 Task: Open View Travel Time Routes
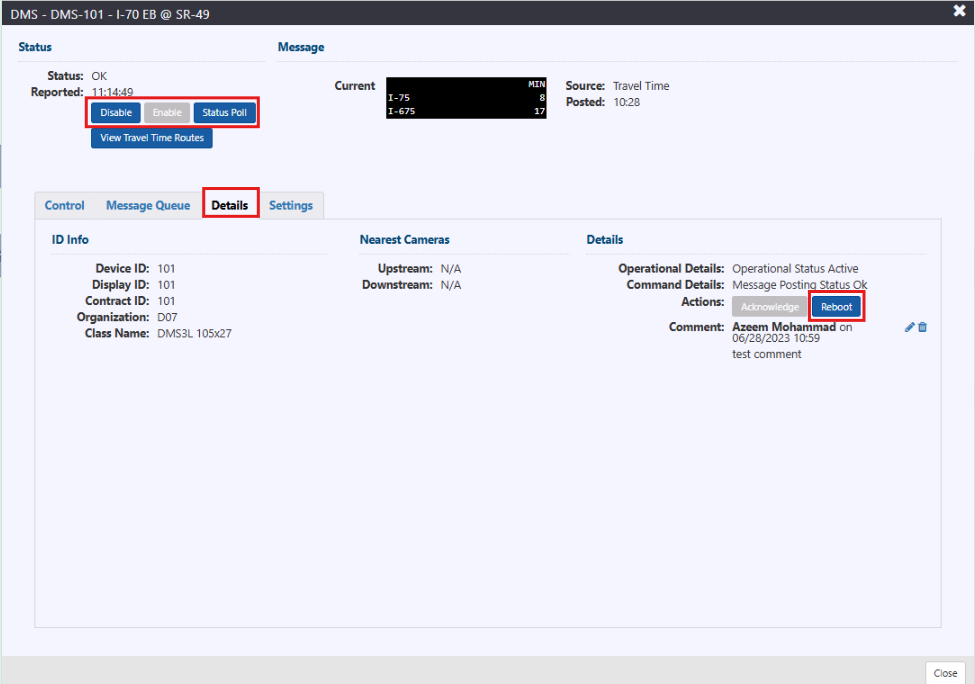[152, 138]
